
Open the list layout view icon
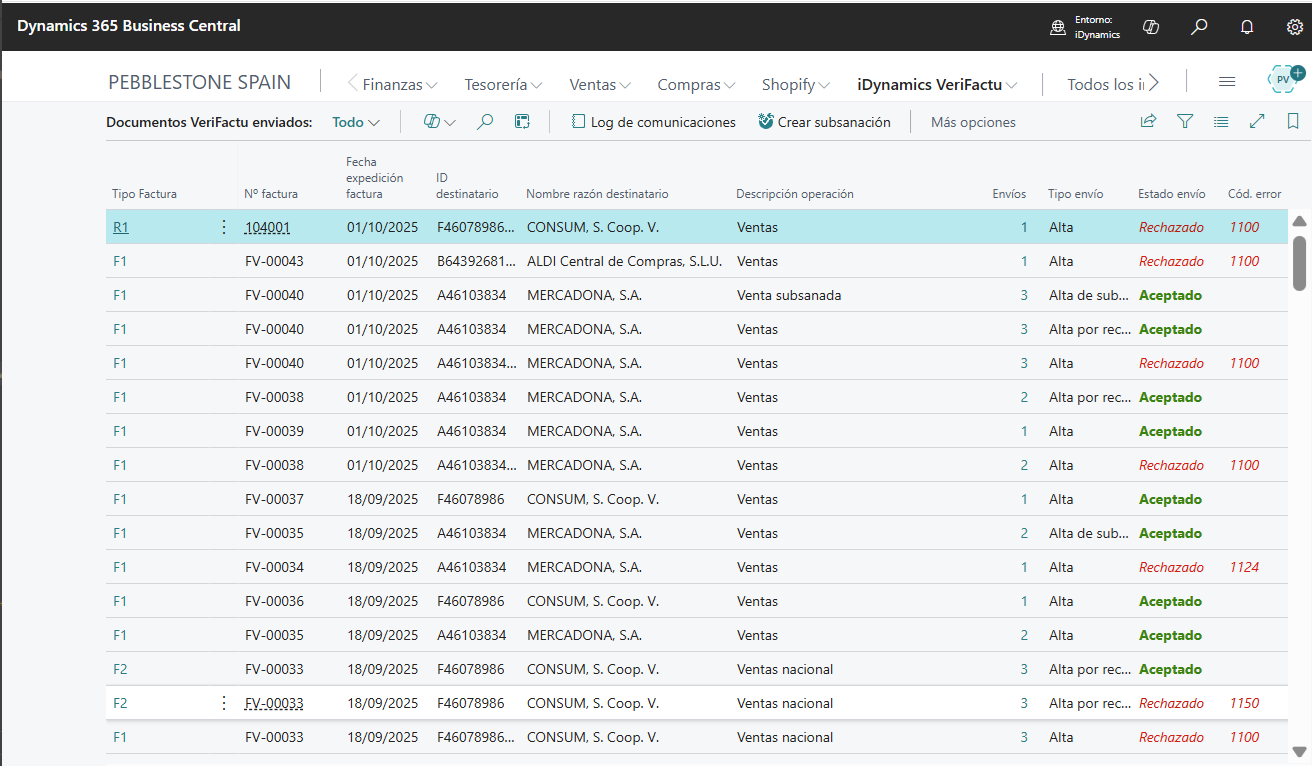click(x=1220, y=122)
